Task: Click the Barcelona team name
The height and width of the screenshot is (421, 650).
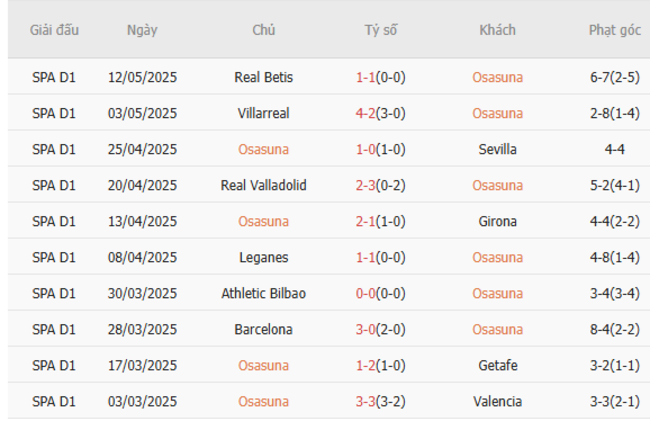Action: click(263, 329)
